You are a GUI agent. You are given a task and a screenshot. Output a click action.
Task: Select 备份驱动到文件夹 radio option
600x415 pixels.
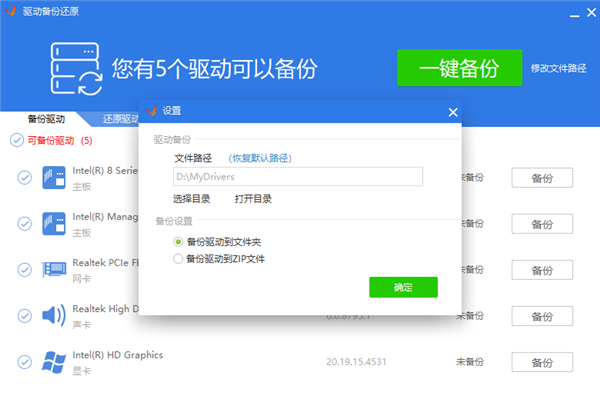pos(178,242)
